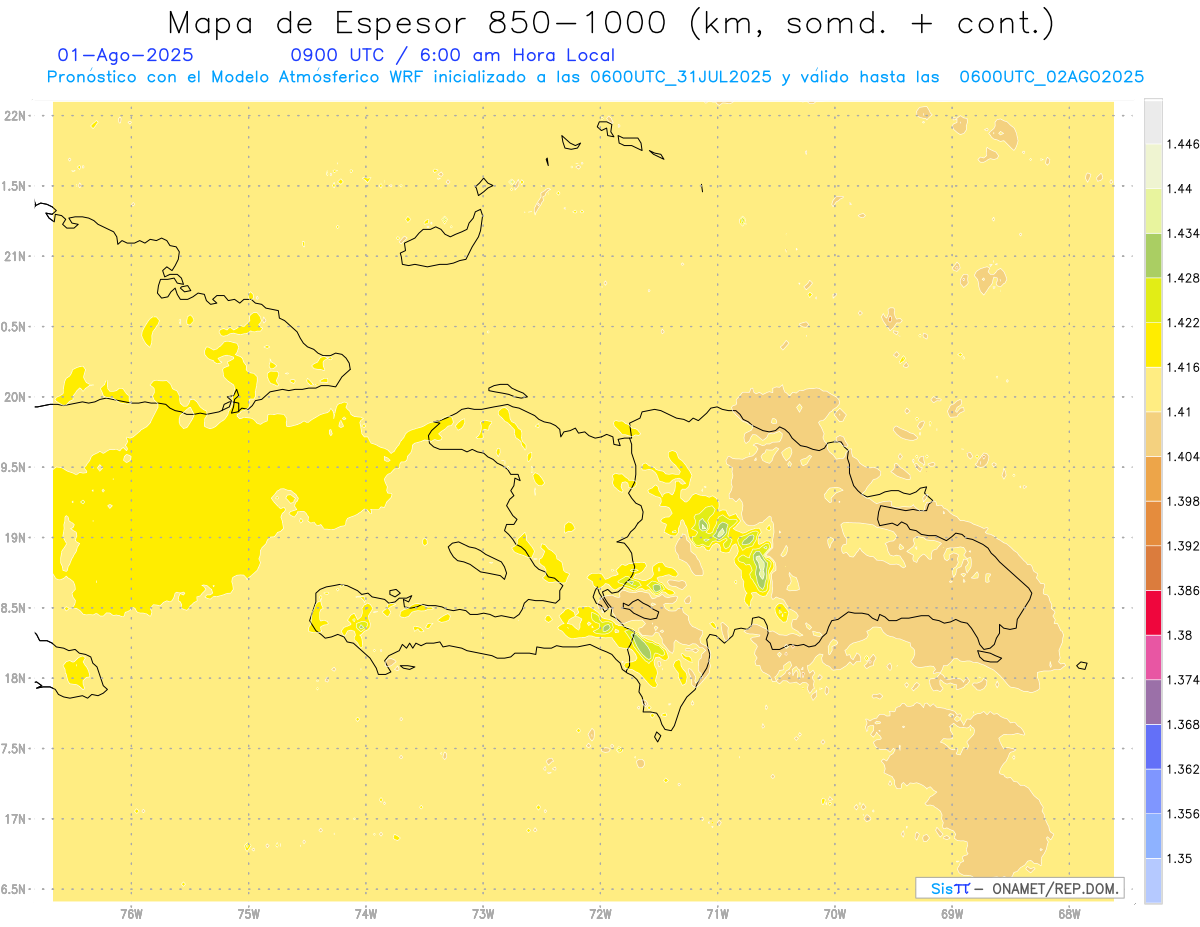
Task: Select the date text '01-Ago-2025'
Action: point(126,56)
